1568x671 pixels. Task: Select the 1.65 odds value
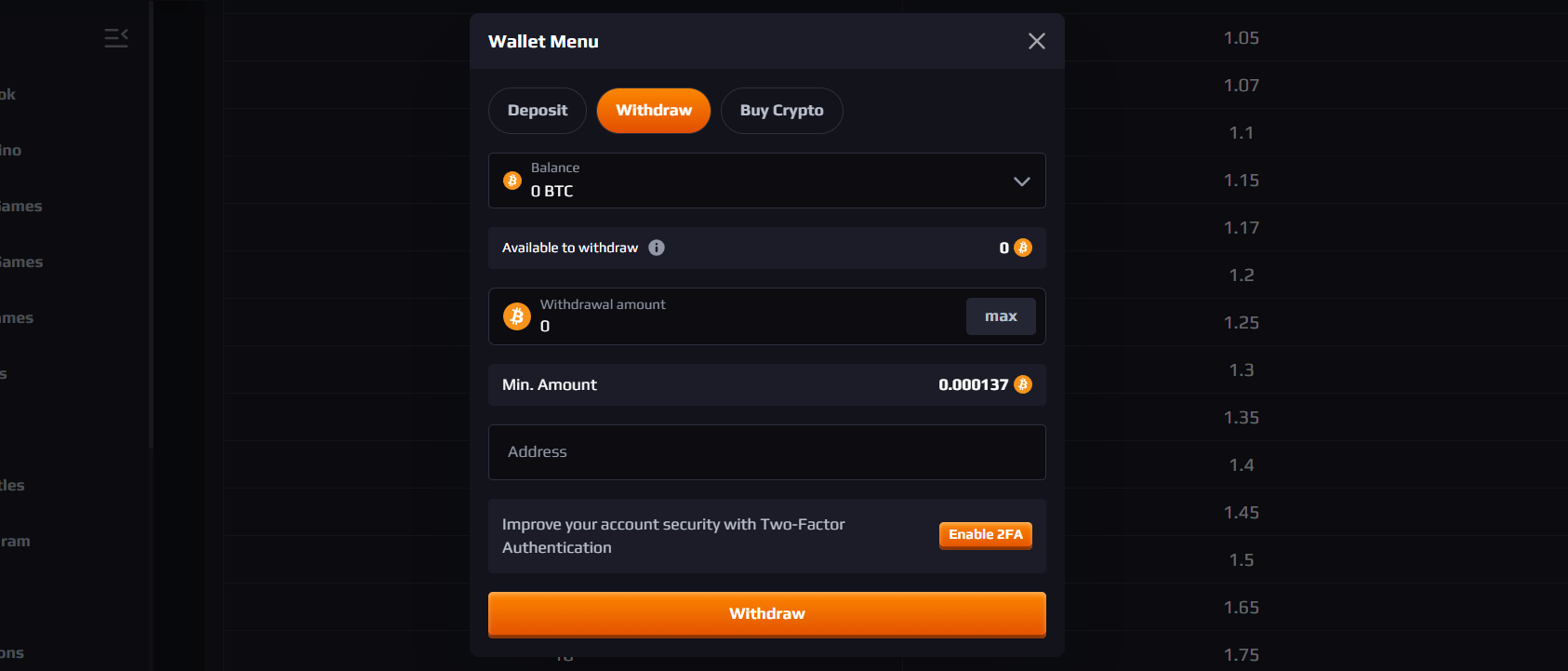coord(1242,607)
